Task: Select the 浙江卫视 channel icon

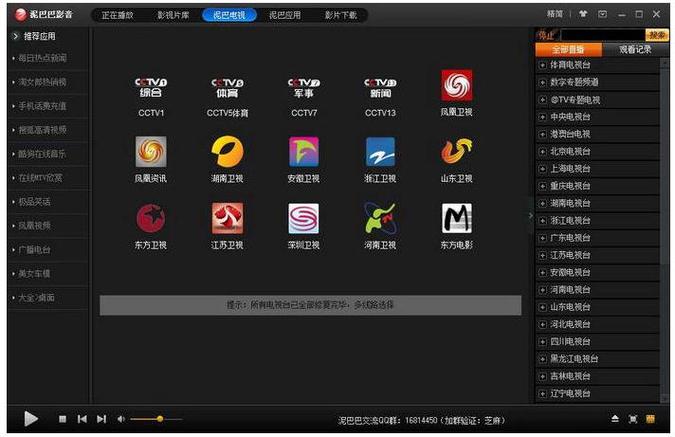Action: (x=380, y=152)
